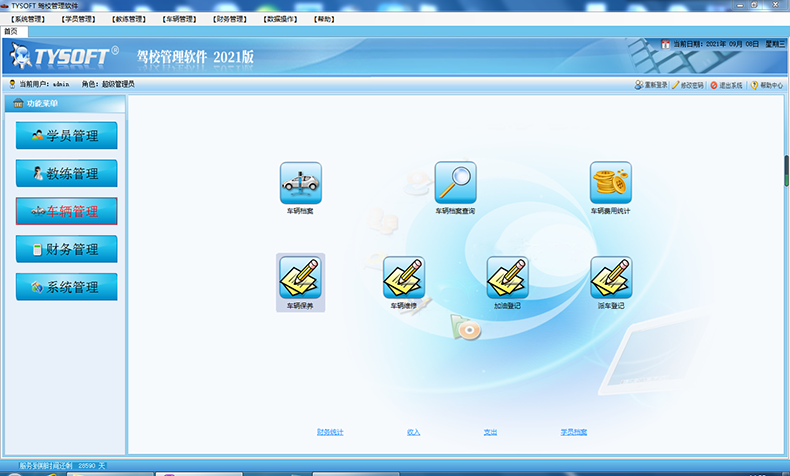Open the 加油登记 refuel registration icon
This screenshot has width=790, height=476.
tap(507, 277)
